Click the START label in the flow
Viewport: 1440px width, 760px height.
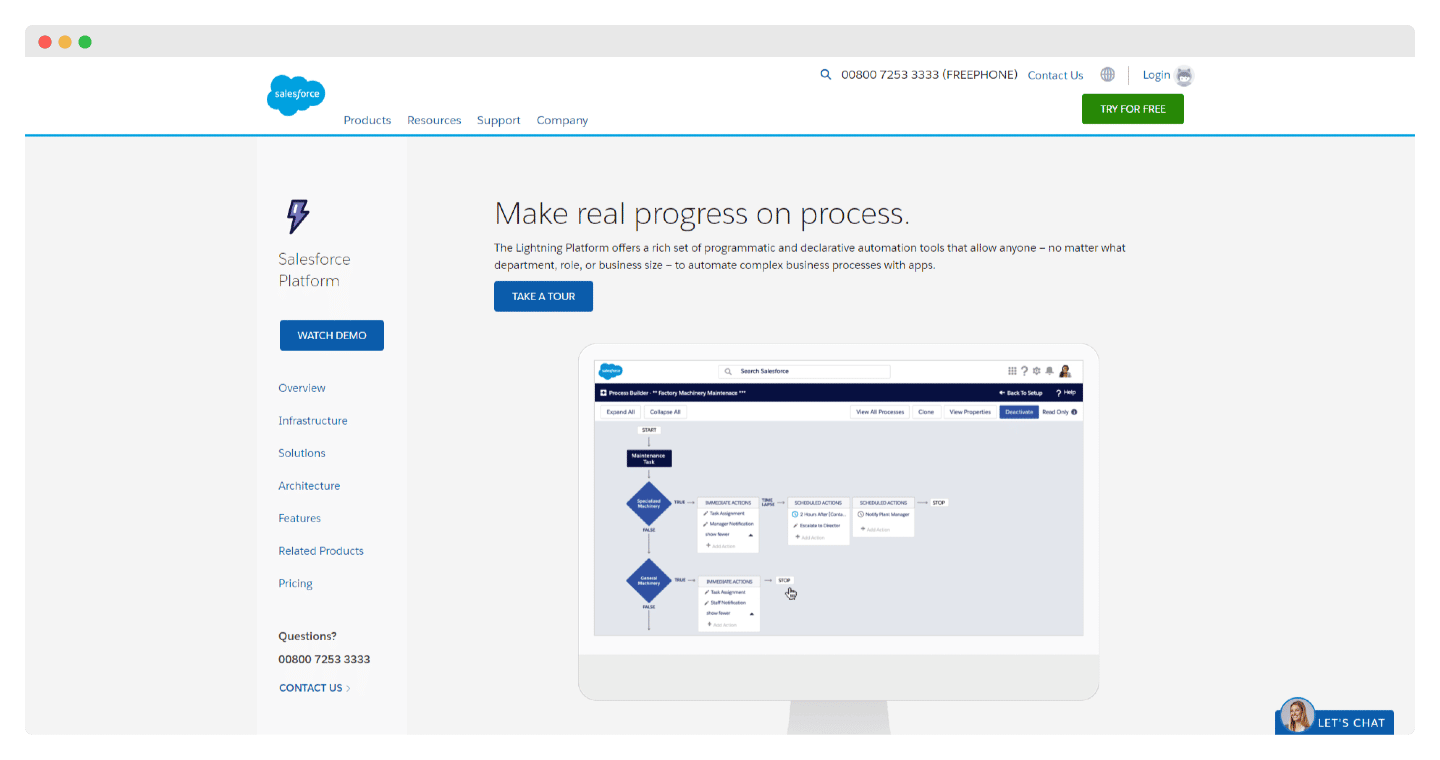coord(649,430)
